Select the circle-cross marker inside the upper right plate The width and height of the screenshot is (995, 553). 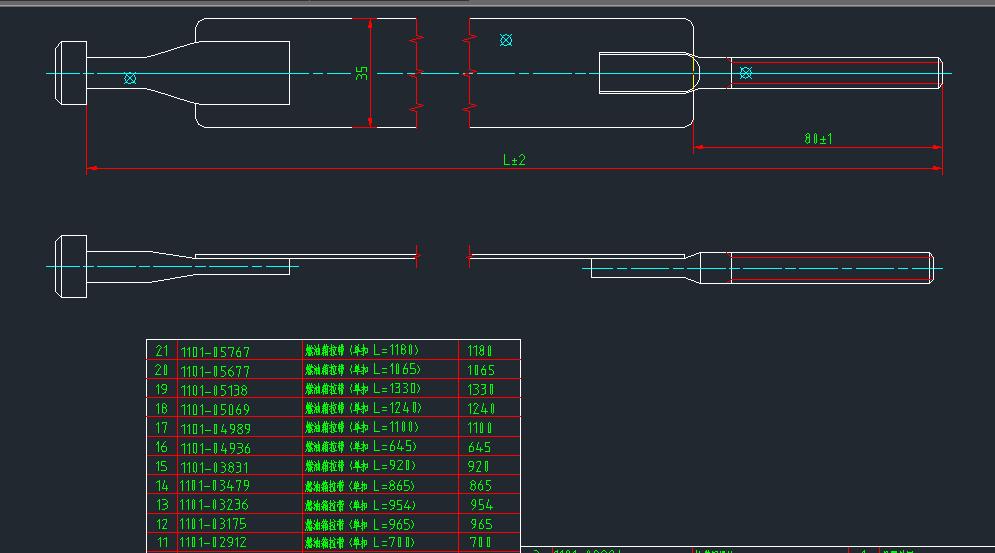(x=506, y=40)
